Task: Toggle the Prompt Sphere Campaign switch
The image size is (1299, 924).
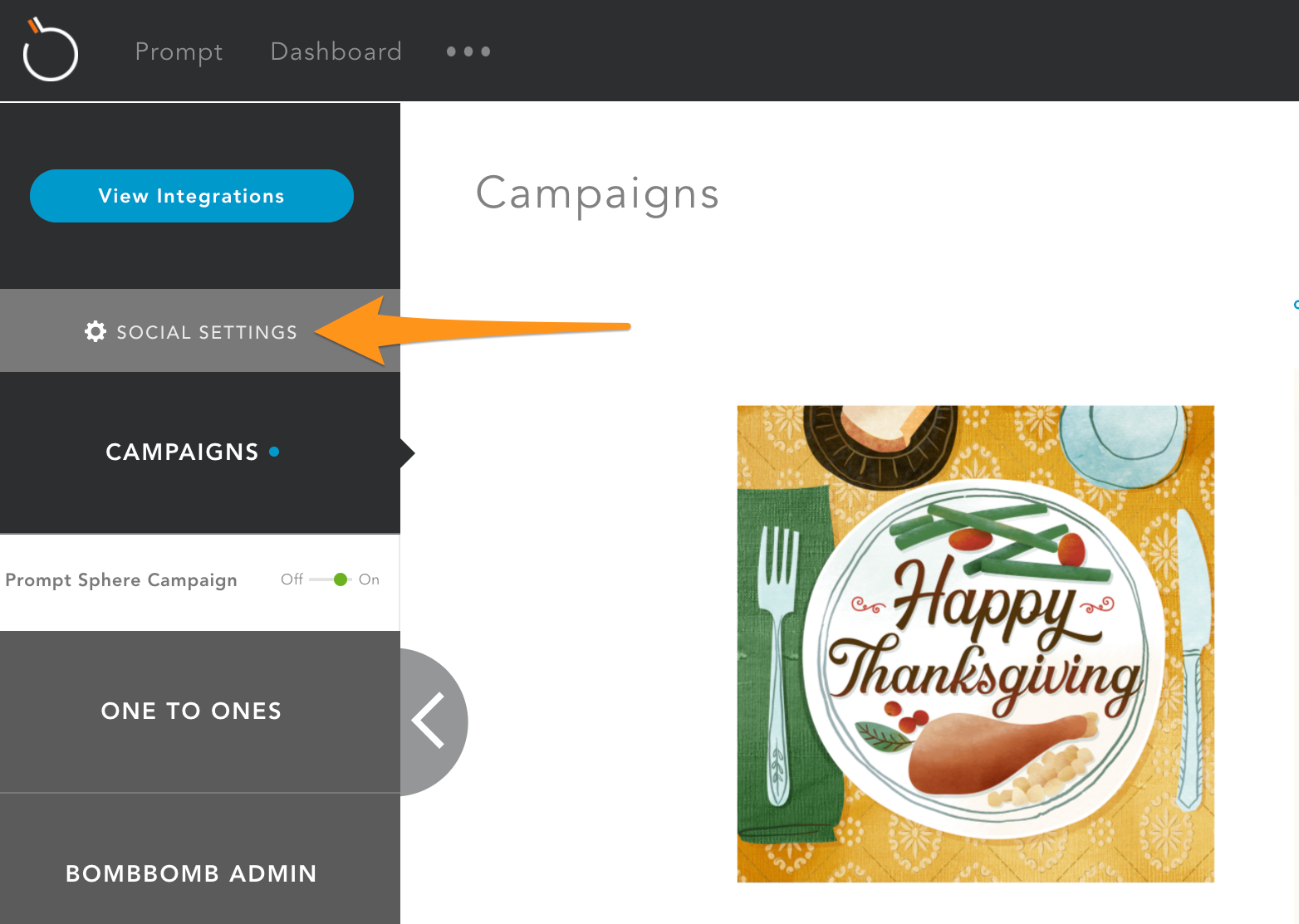Action: pos(331,579)
